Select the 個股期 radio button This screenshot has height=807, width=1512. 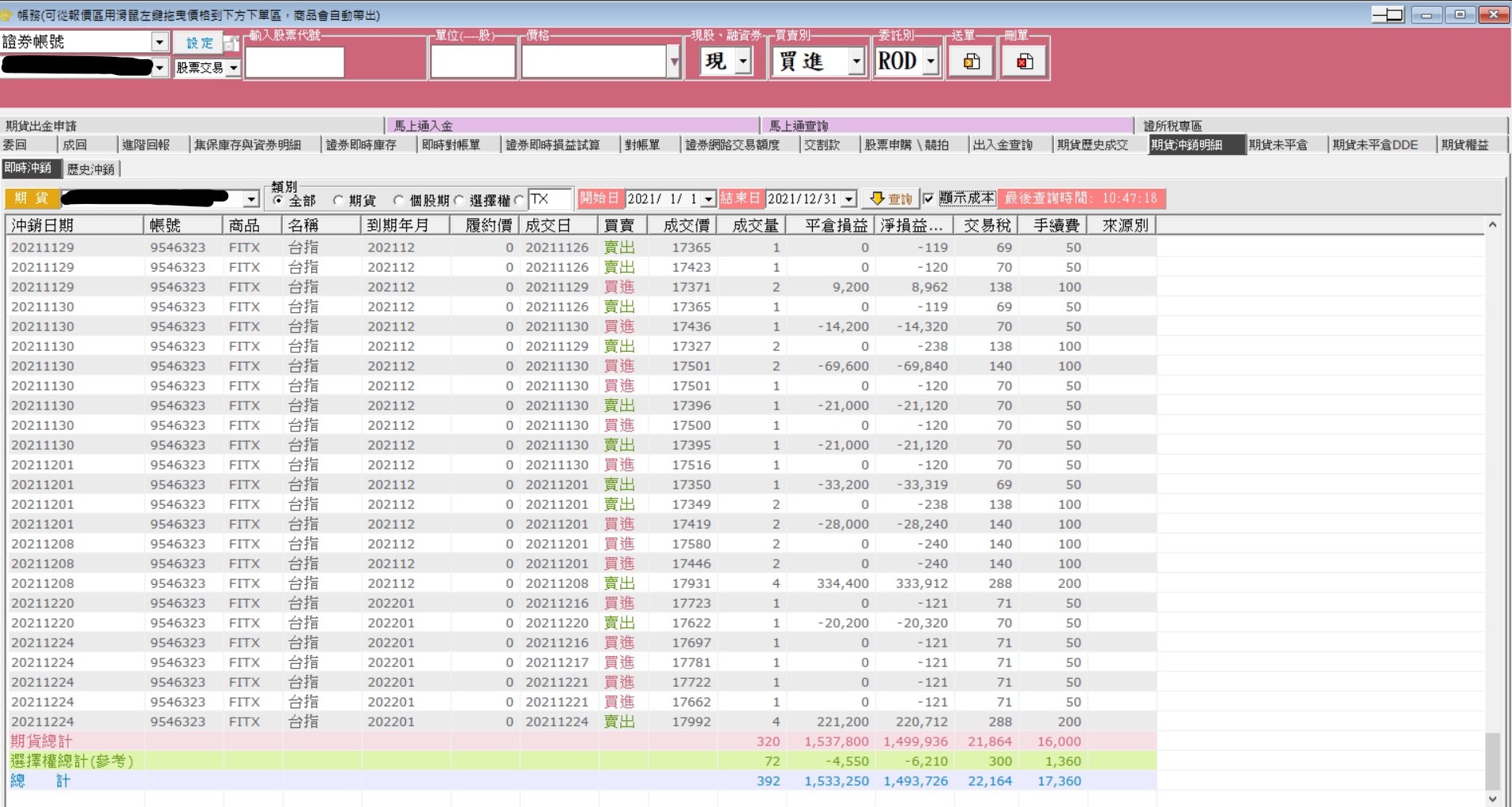click(398, 200)
